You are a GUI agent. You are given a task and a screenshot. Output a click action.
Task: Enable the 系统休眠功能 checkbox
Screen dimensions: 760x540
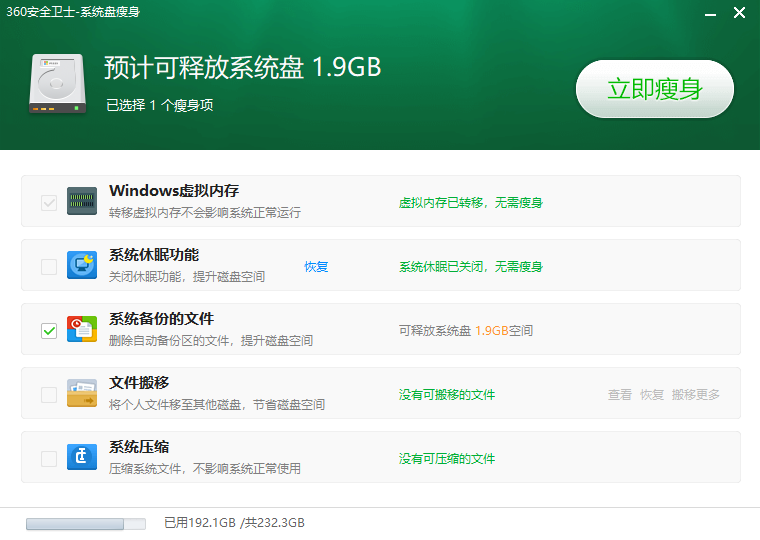[48, 266]
